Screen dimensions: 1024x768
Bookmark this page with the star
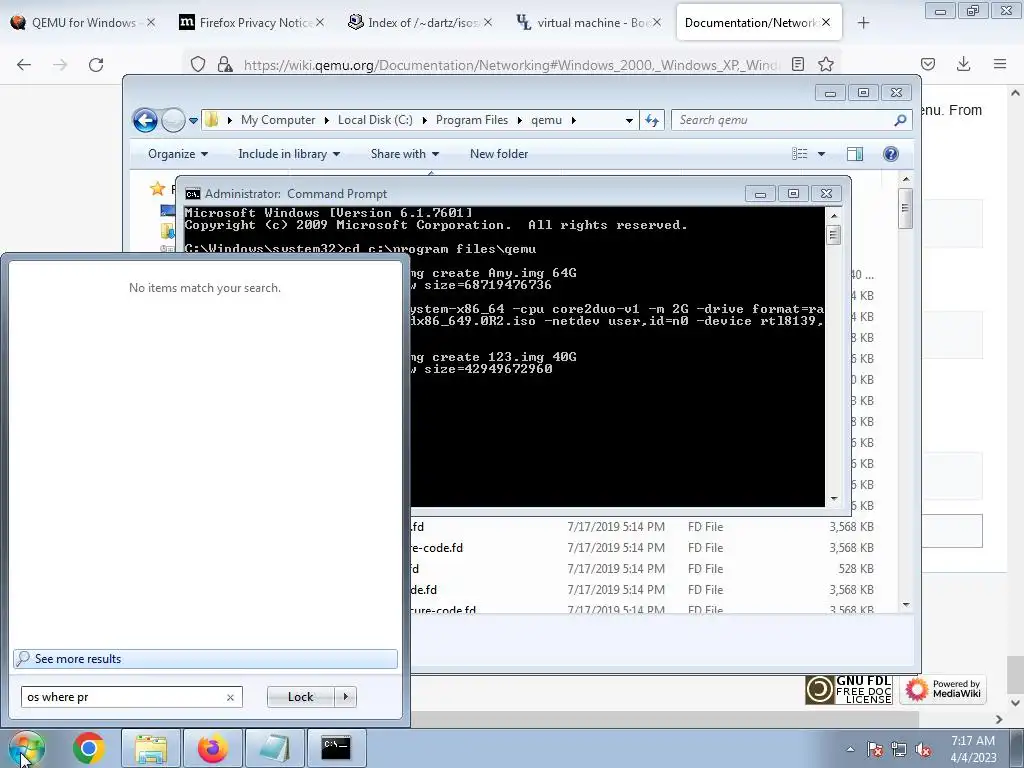click(x=826, y=64)
